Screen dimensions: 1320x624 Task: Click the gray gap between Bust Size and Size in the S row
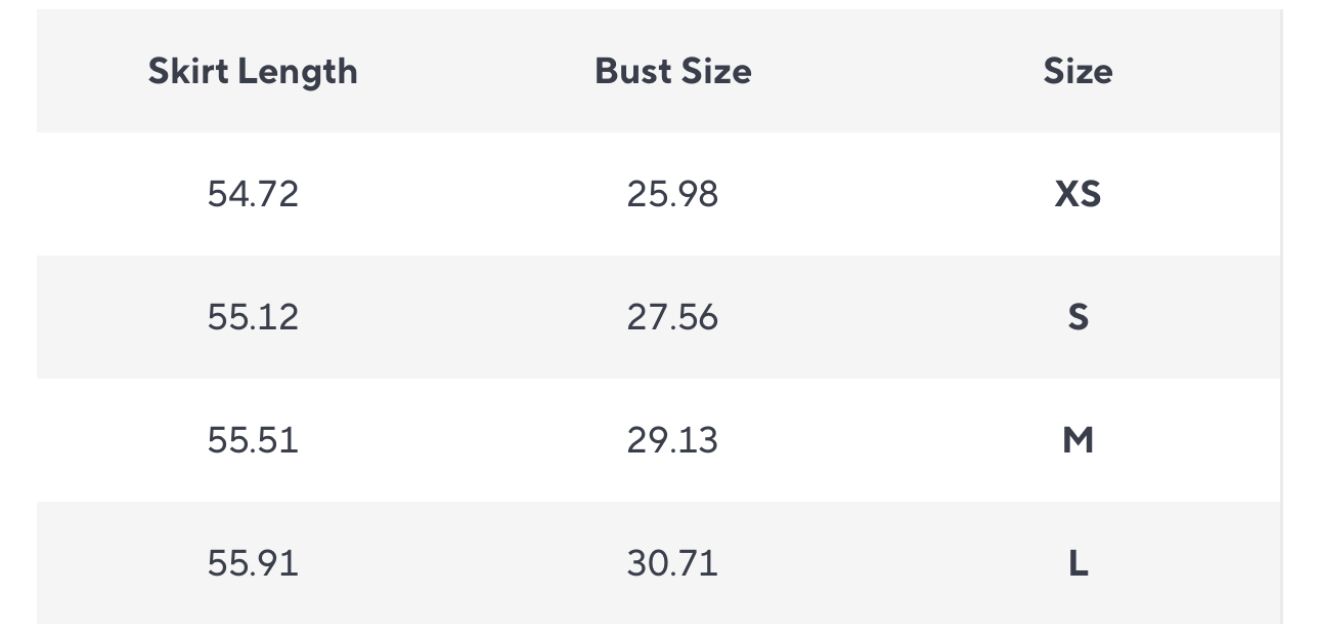pyautogui.click(x=890, y=317)
